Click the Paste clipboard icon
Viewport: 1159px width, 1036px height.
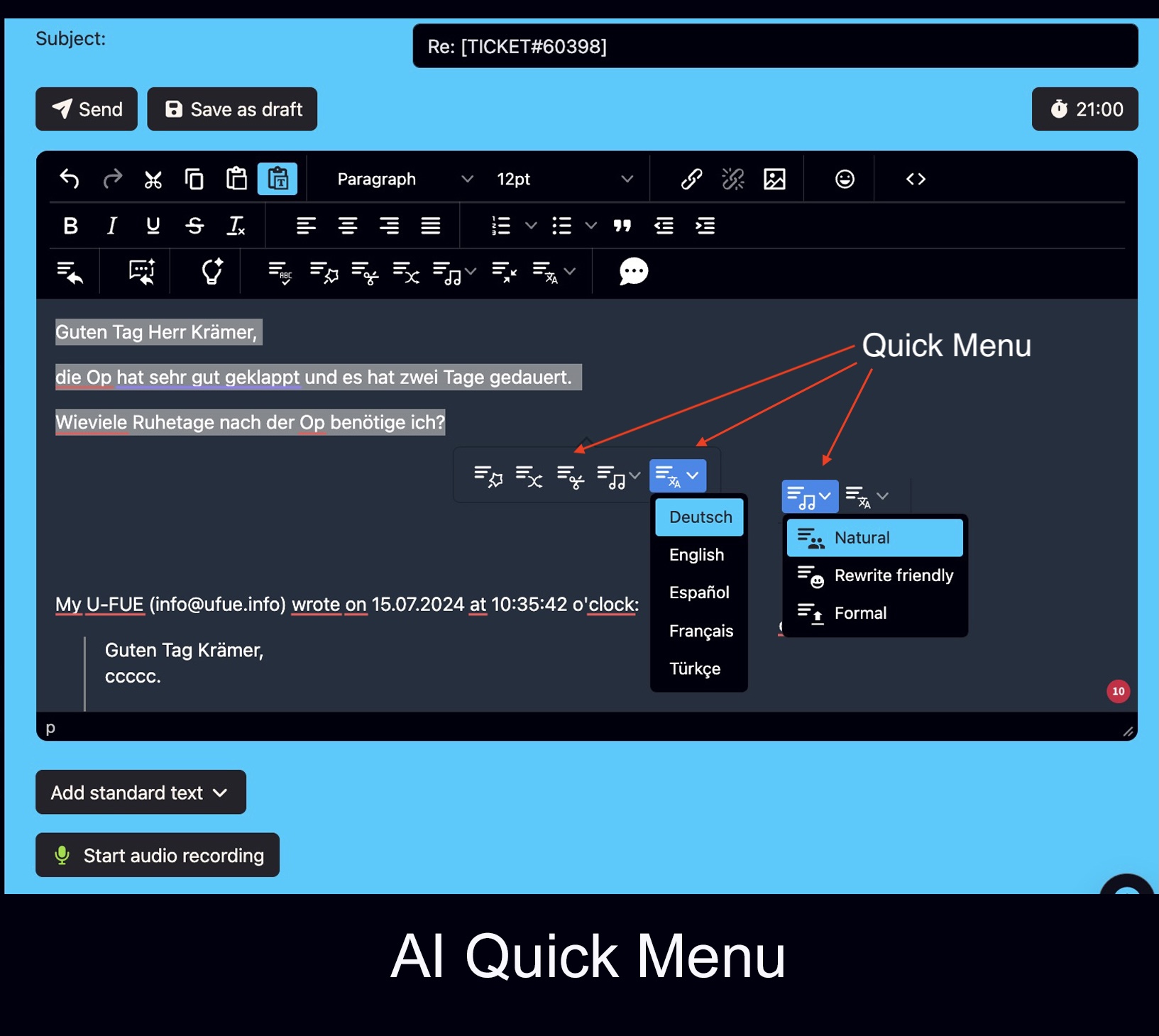tap(236, 179)
